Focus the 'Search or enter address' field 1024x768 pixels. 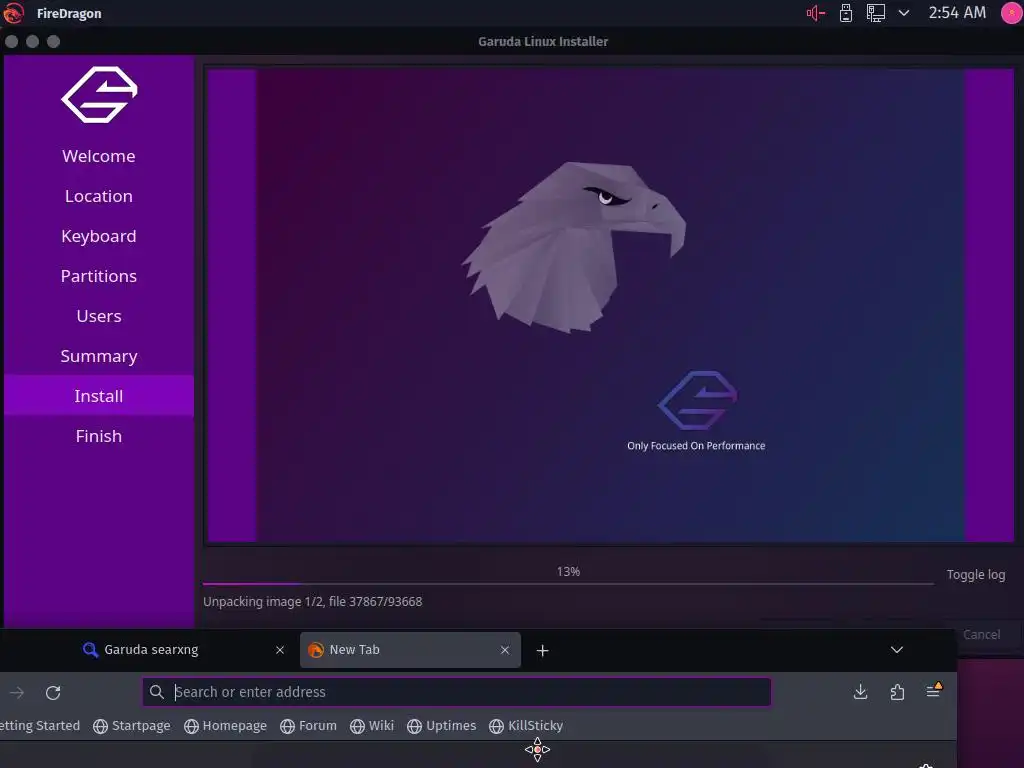(x=457, y=692)
